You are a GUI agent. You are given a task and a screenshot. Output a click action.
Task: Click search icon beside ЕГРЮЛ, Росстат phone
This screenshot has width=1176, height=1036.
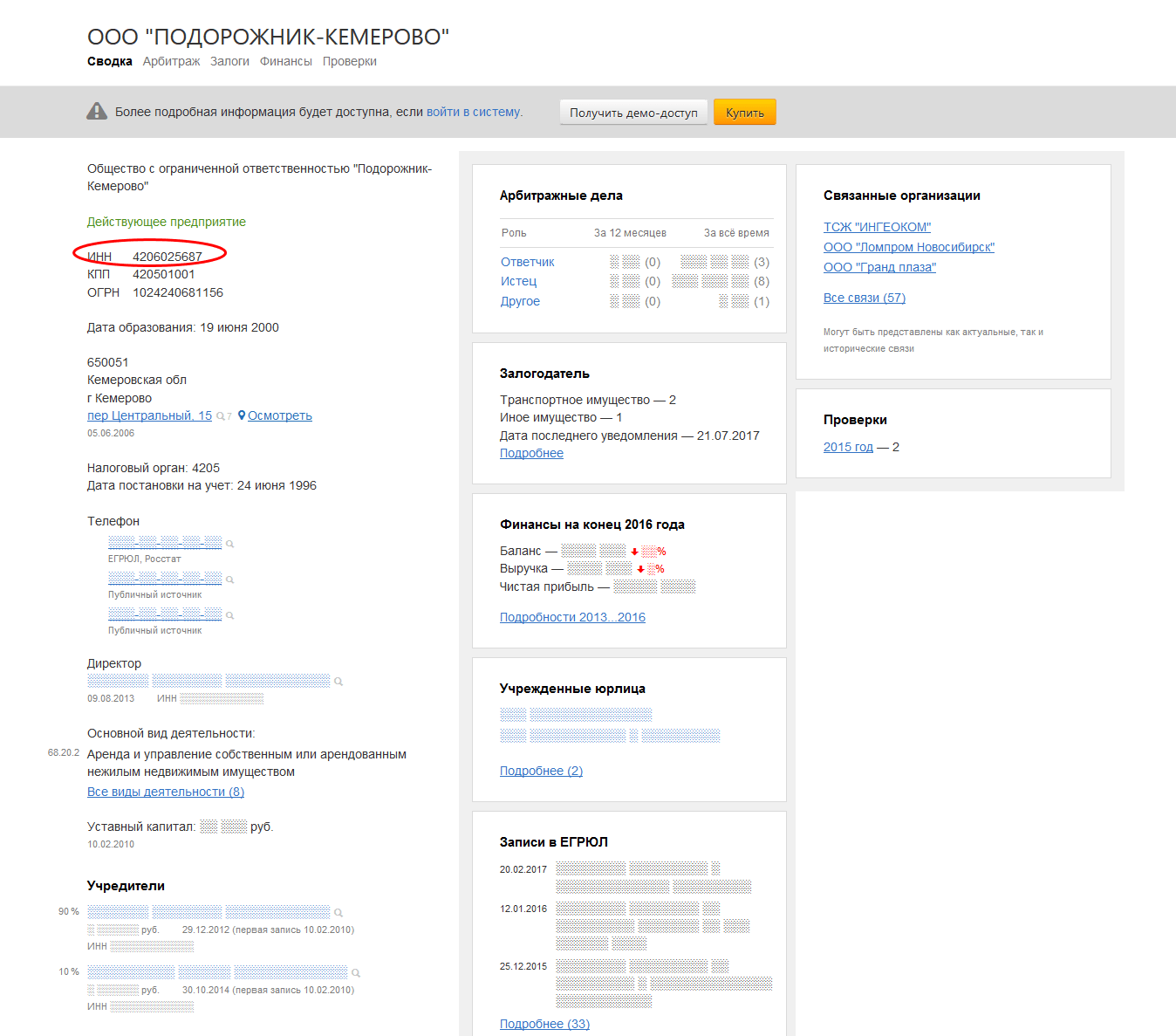click(230, 544)
